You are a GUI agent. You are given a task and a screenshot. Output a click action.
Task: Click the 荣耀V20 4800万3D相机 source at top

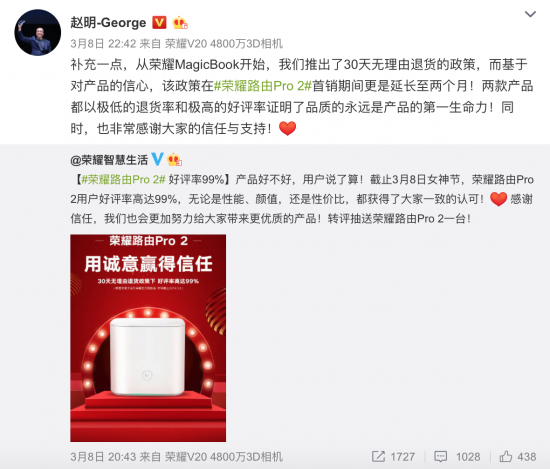click(x=224, y=44)
